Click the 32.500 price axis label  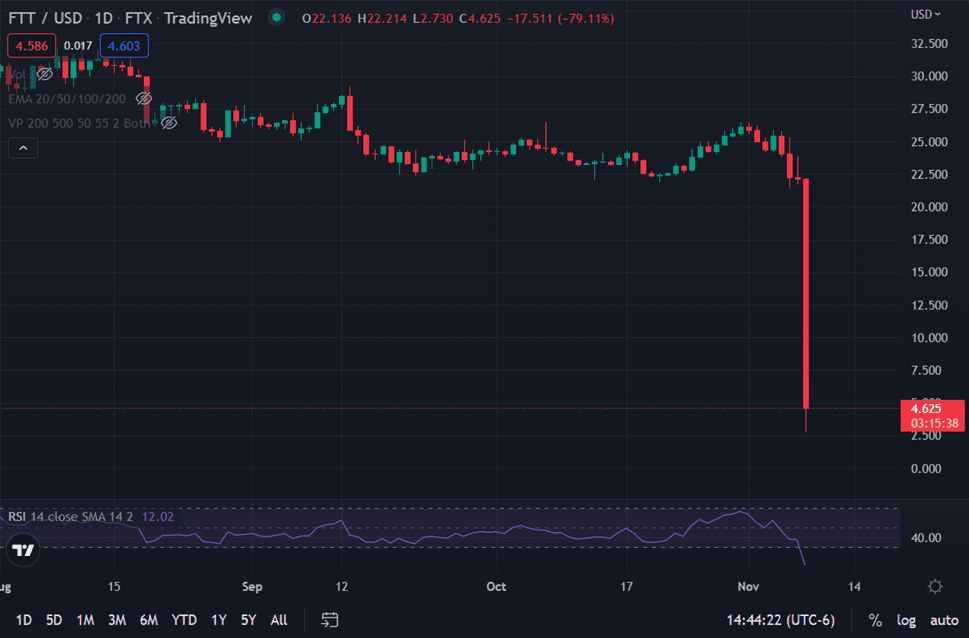point(929,43)
